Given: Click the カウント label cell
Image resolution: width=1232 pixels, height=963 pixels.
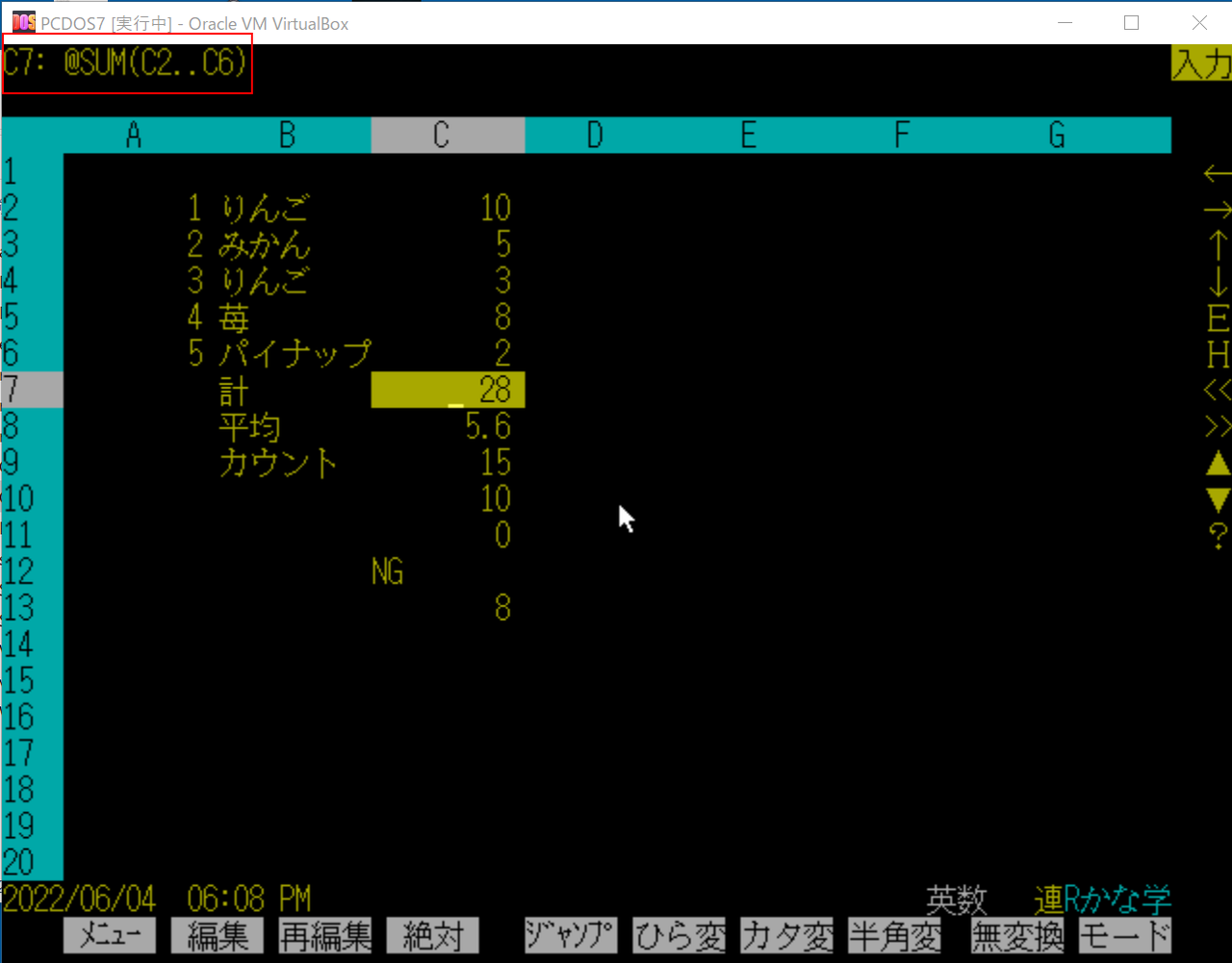Looking at the screenshot, I should tap(279, 463).
